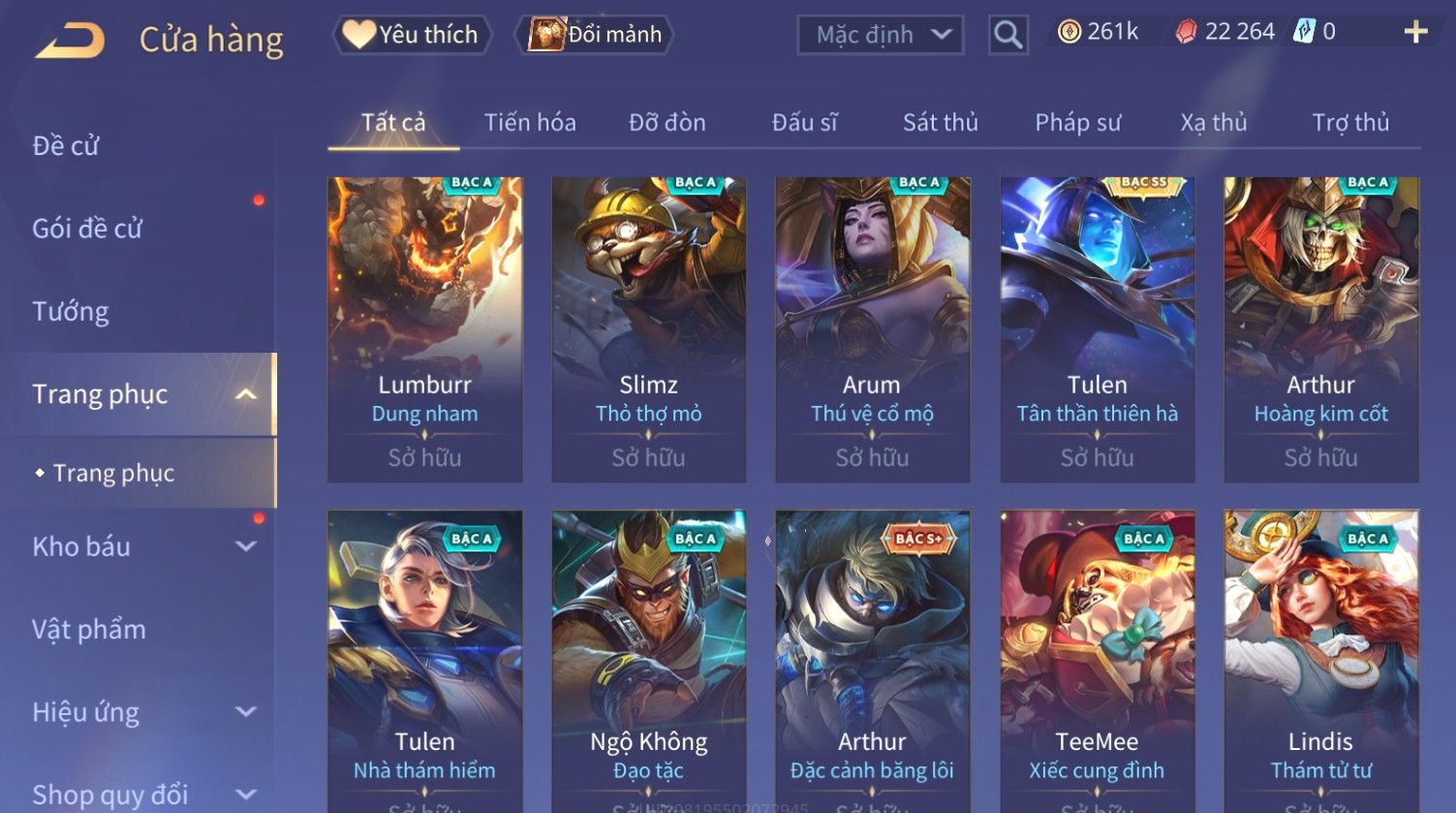Click the back arrow icon beside Cửa hàng
The width and height of the screenshot is (1456, 813).
coord(70,41)
